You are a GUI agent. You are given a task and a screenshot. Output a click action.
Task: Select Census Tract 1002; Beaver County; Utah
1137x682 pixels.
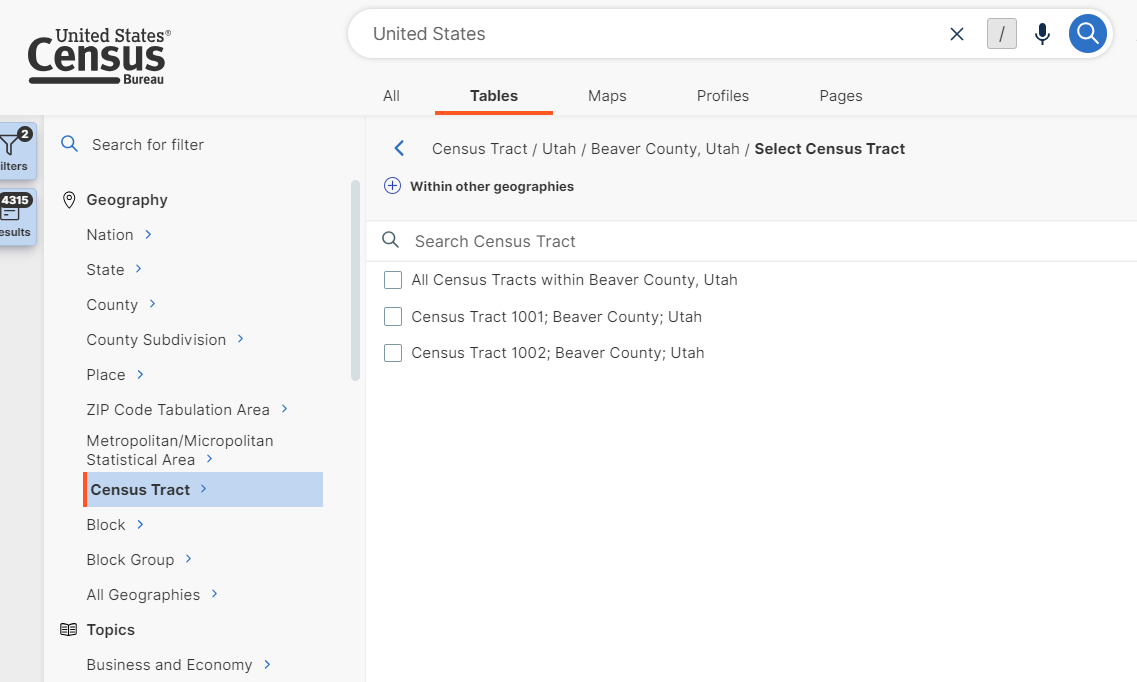tap(392, 352)
